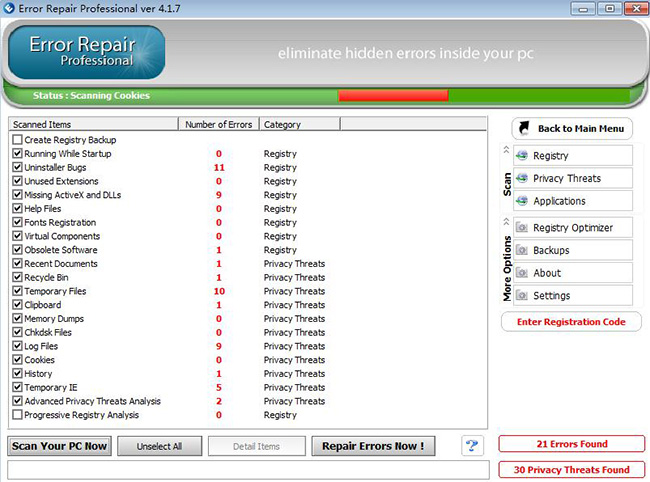The image size is (650, 482).
Task: Open Privacy Threats scan section
Action: click(x=573, y=178)
